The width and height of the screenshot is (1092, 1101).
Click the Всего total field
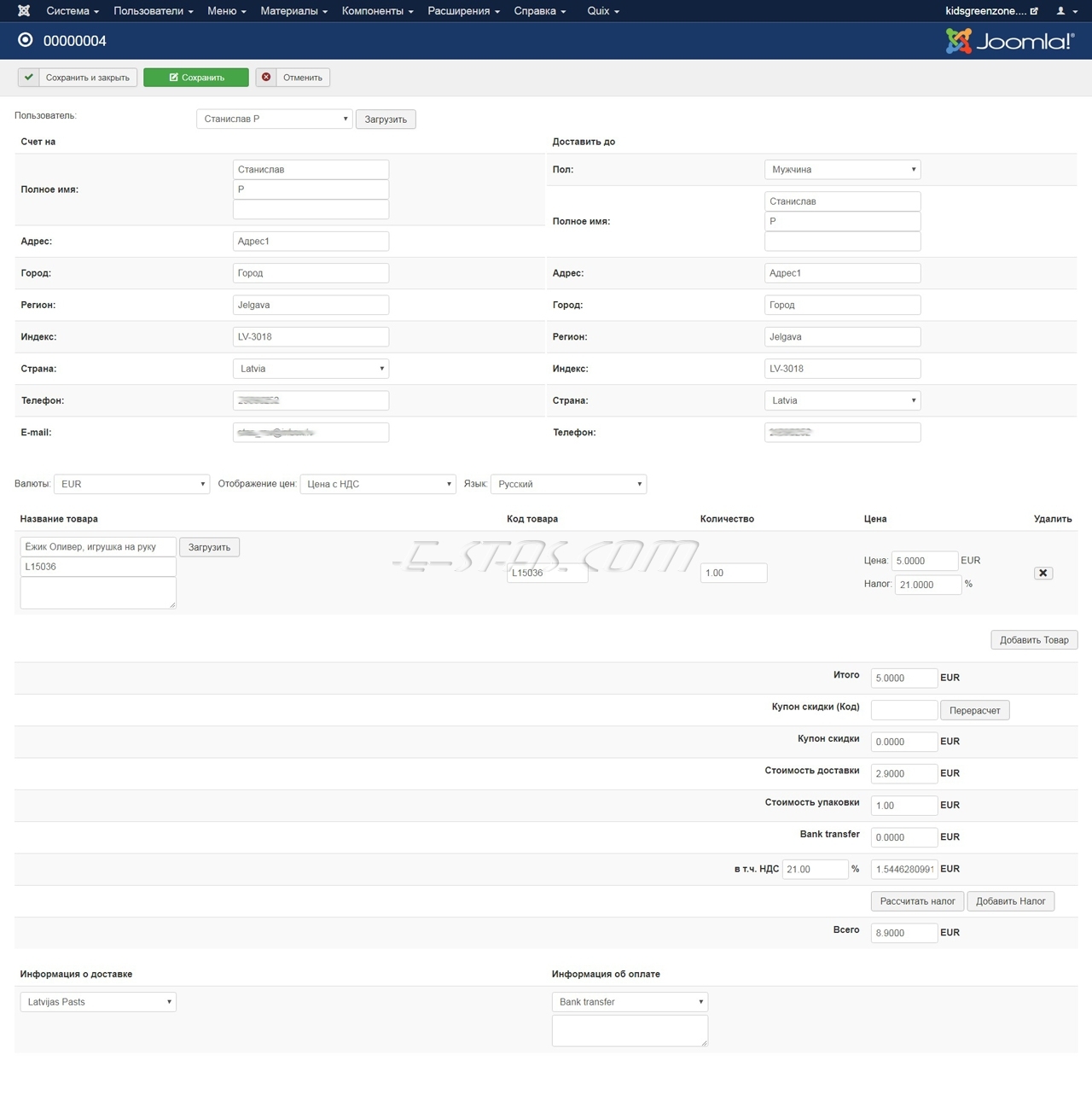coord(904,933)
